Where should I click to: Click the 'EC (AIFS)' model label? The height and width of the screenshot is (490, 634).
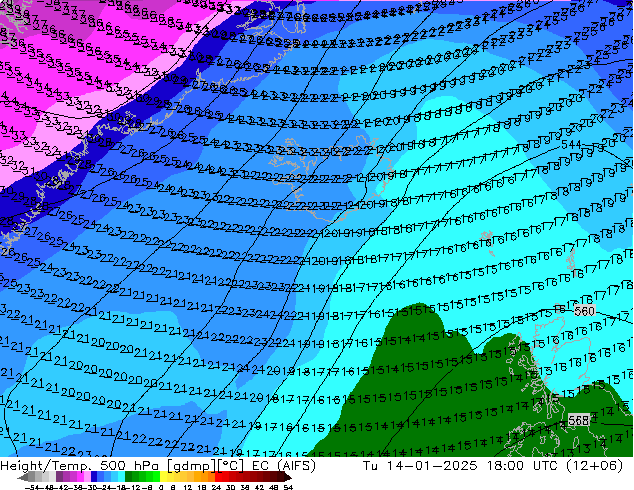click(284, 466)
